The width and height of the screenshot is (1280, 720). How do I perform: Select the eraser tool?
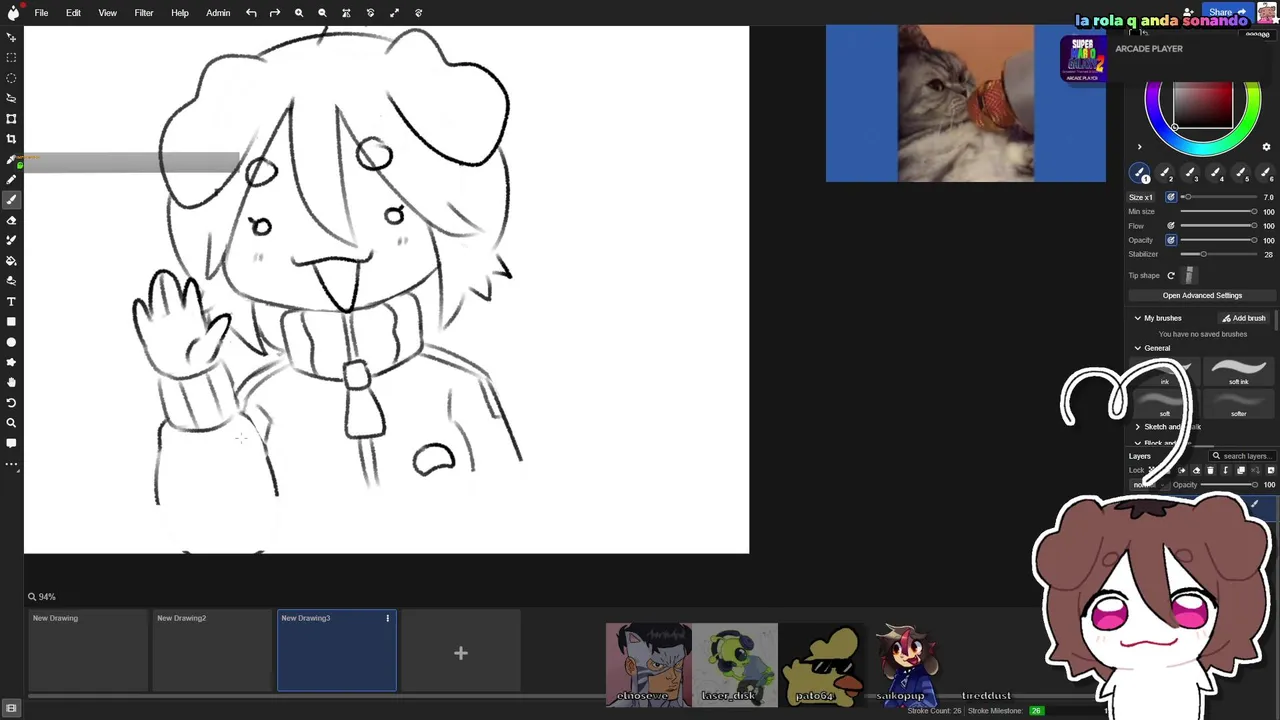click(11, 220)
